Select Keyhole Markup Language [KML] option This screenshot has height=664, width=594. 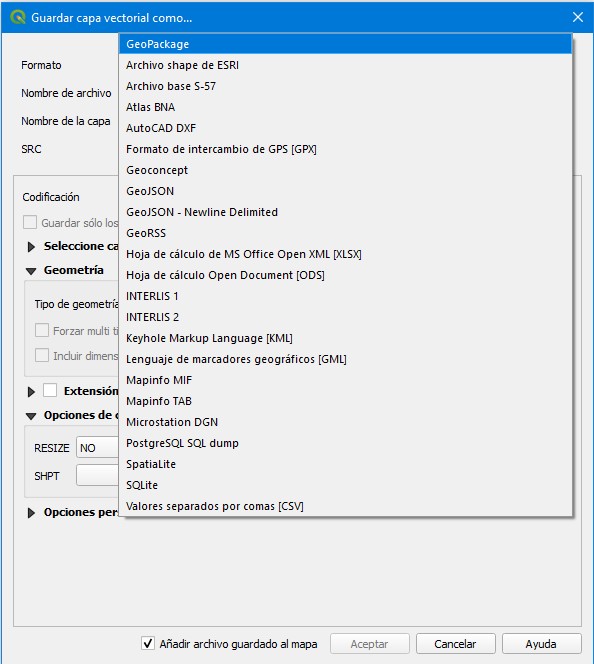(345, 338)
